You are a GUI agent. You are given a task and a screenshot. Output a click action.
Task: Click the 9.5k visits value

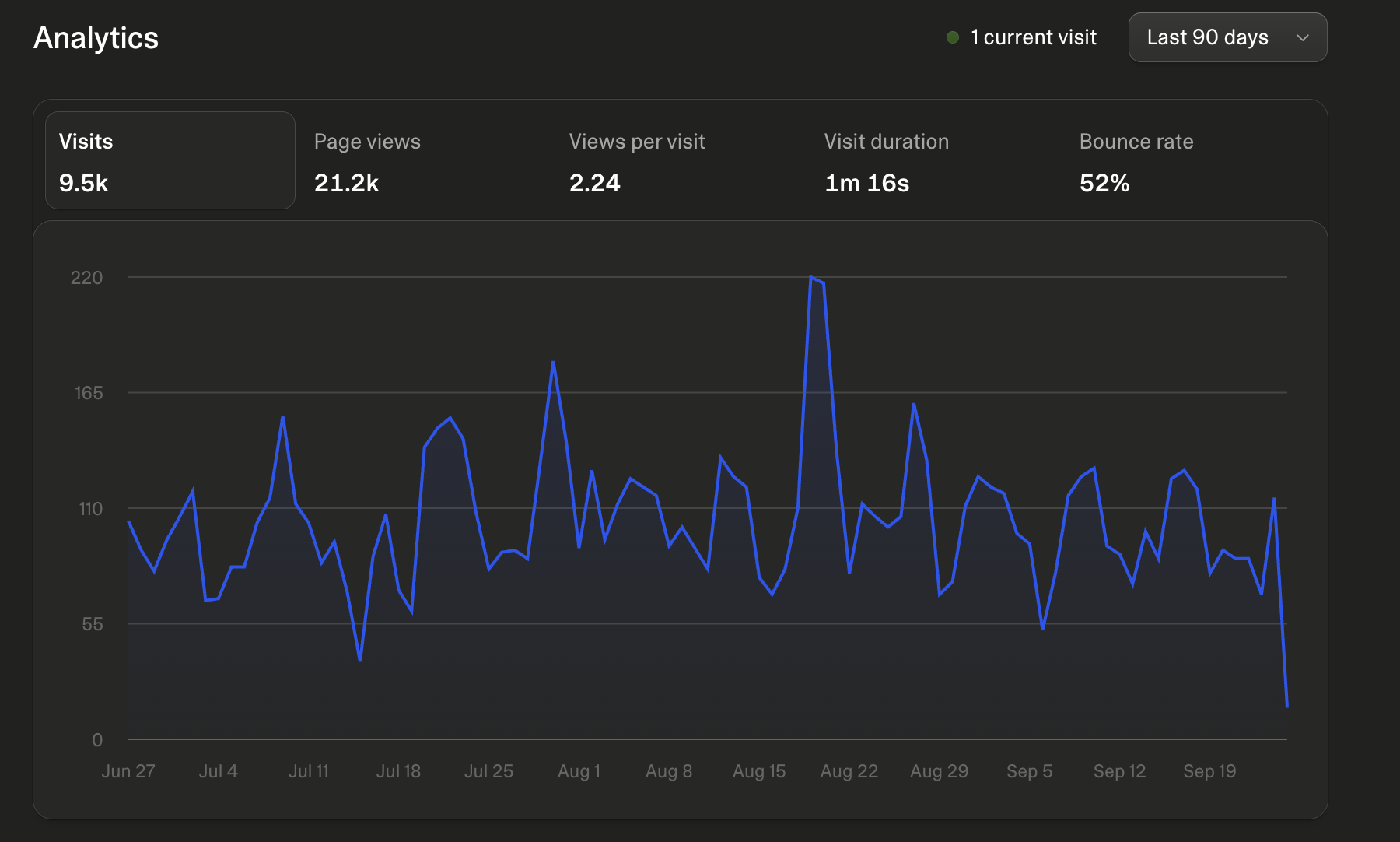tap(83, 183)
